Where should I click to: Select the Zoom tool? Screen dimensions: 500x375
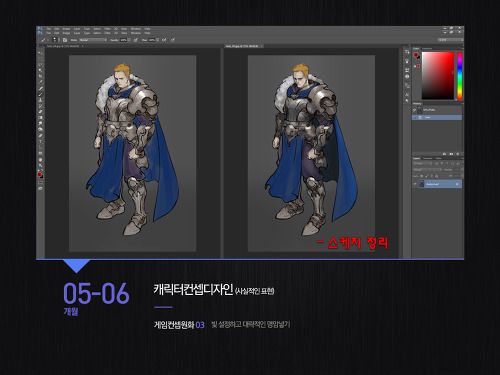coord(41,166)
